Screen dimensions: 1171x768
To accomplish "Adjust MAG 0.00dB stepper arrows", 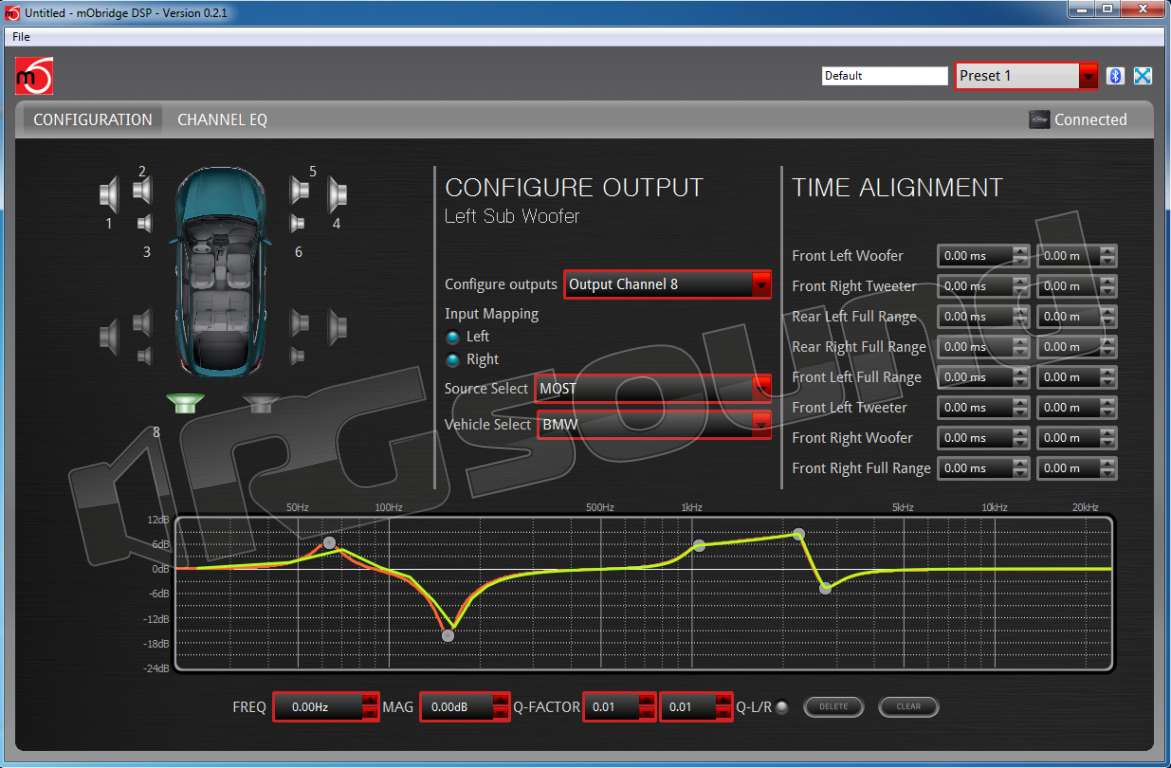I will tap(500, 707).
